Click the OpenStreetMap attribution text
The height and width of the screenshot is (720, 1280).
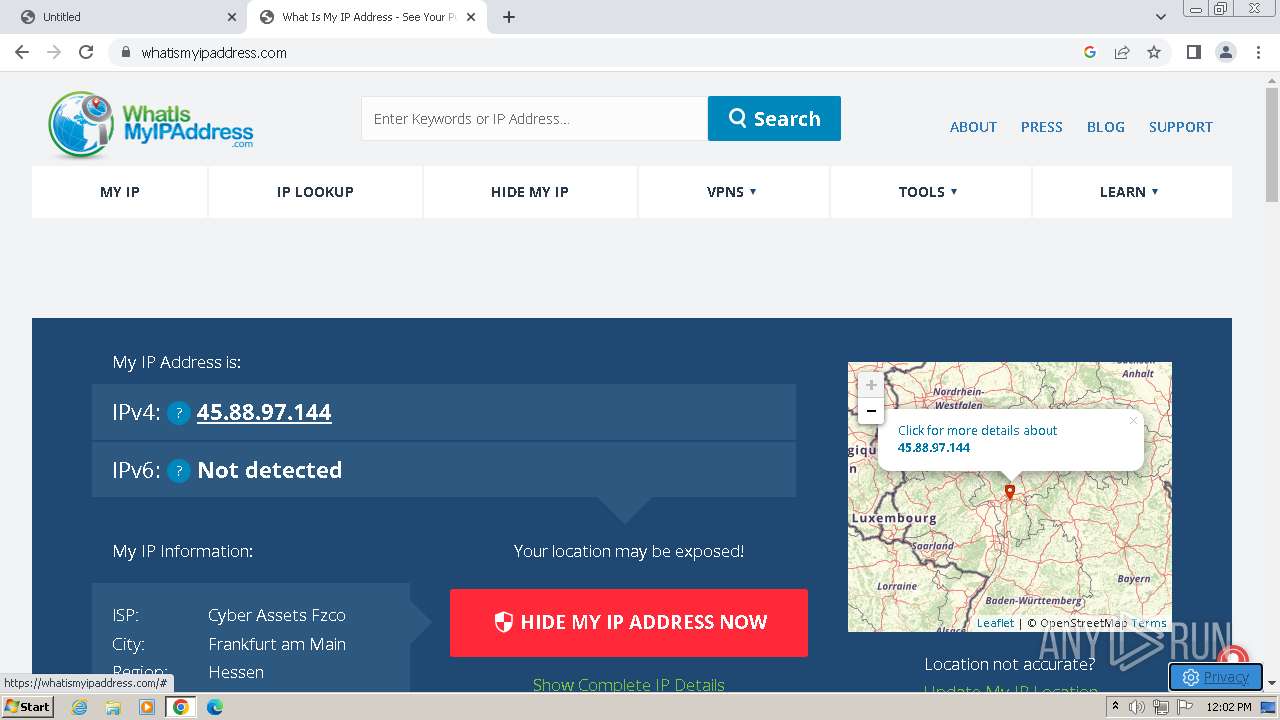pyautogui.click(x=1083, y=623)
